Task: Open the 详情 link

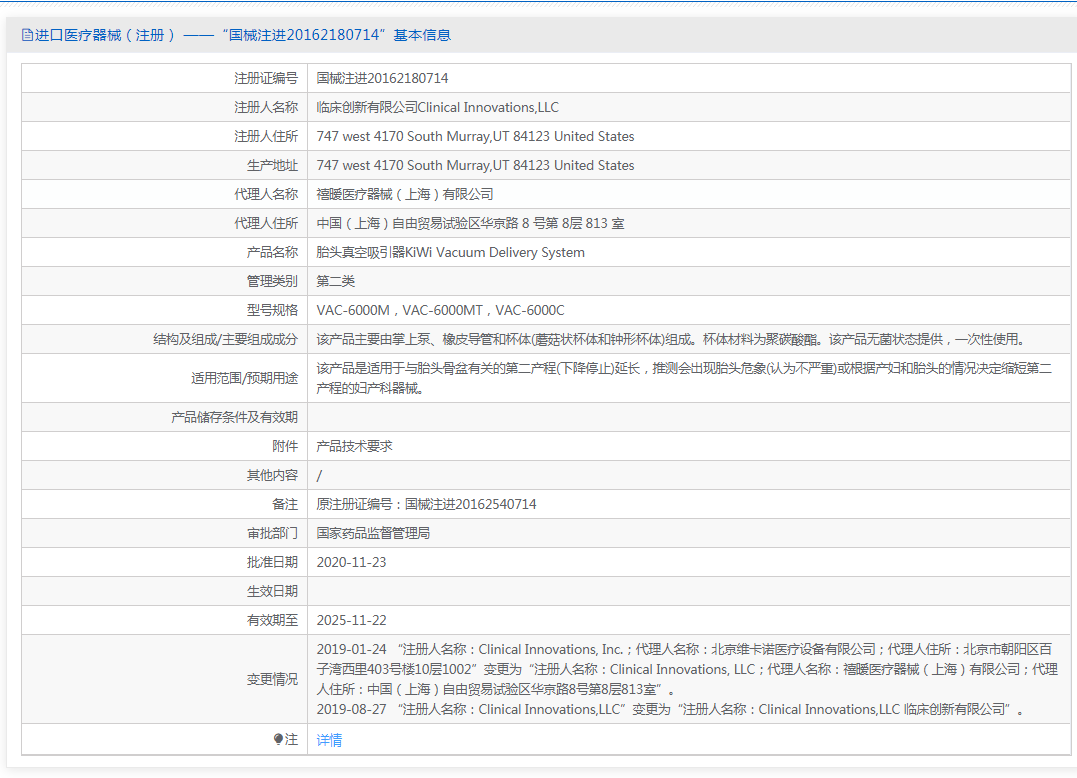Action: click(329, 740)
